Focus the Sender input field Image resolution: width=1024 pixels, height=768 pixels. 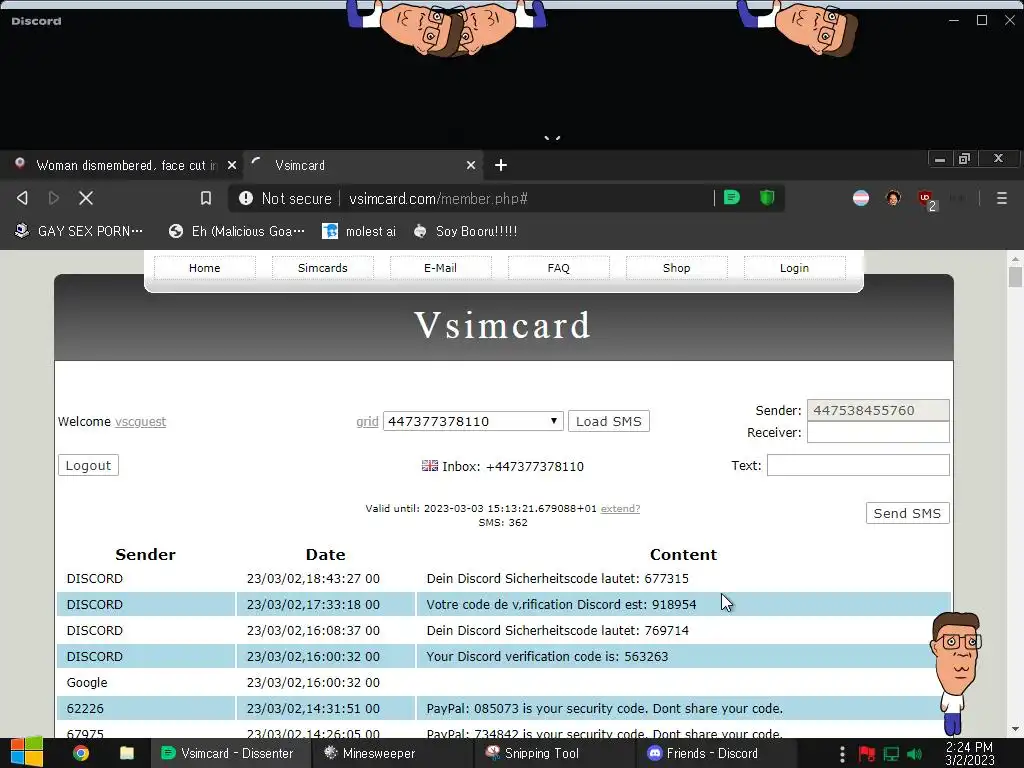click(x=878, y=410)
